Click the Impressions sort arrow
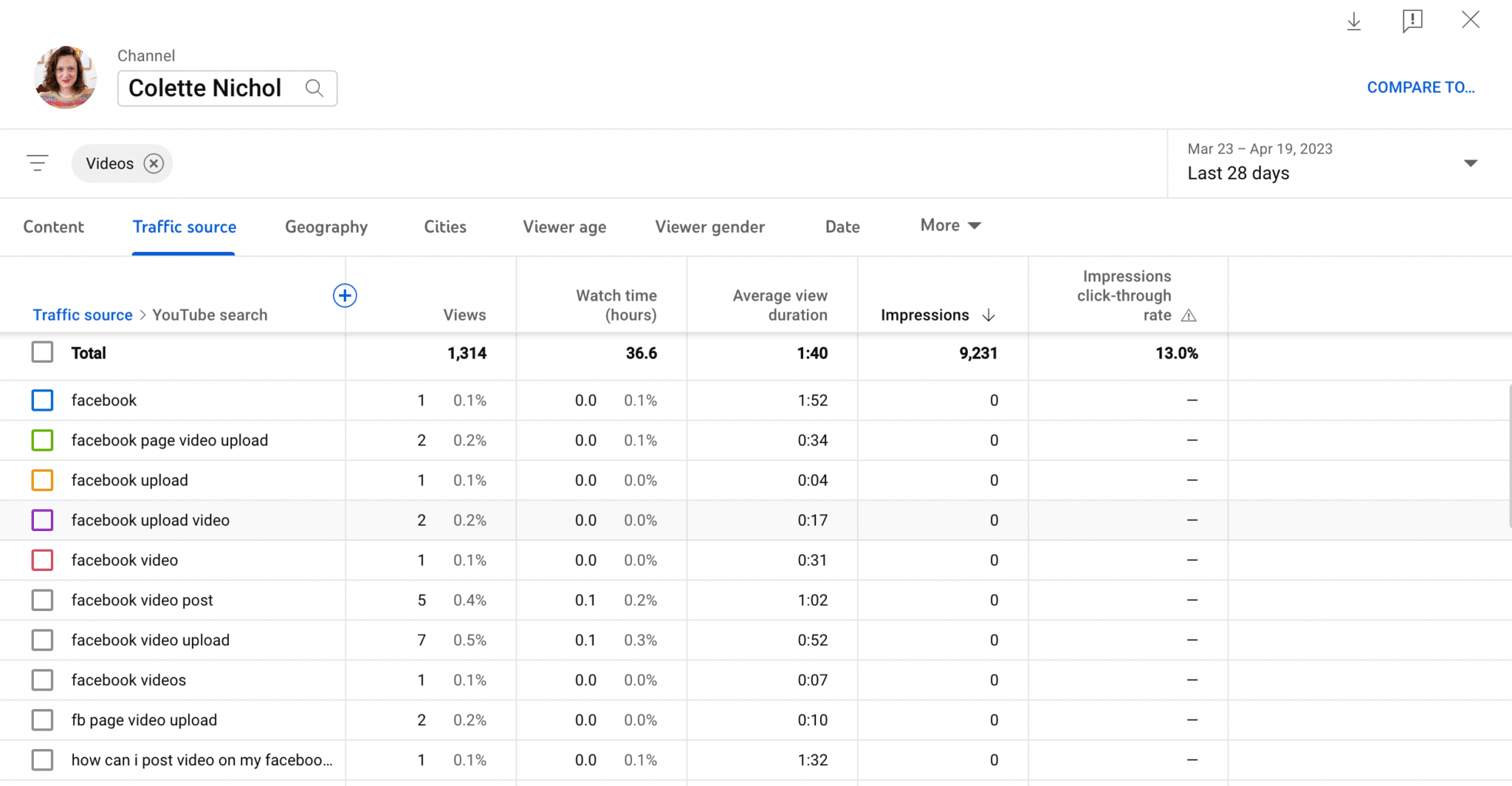Screen dimensions: 1512x786 click(x=989, y=315)
